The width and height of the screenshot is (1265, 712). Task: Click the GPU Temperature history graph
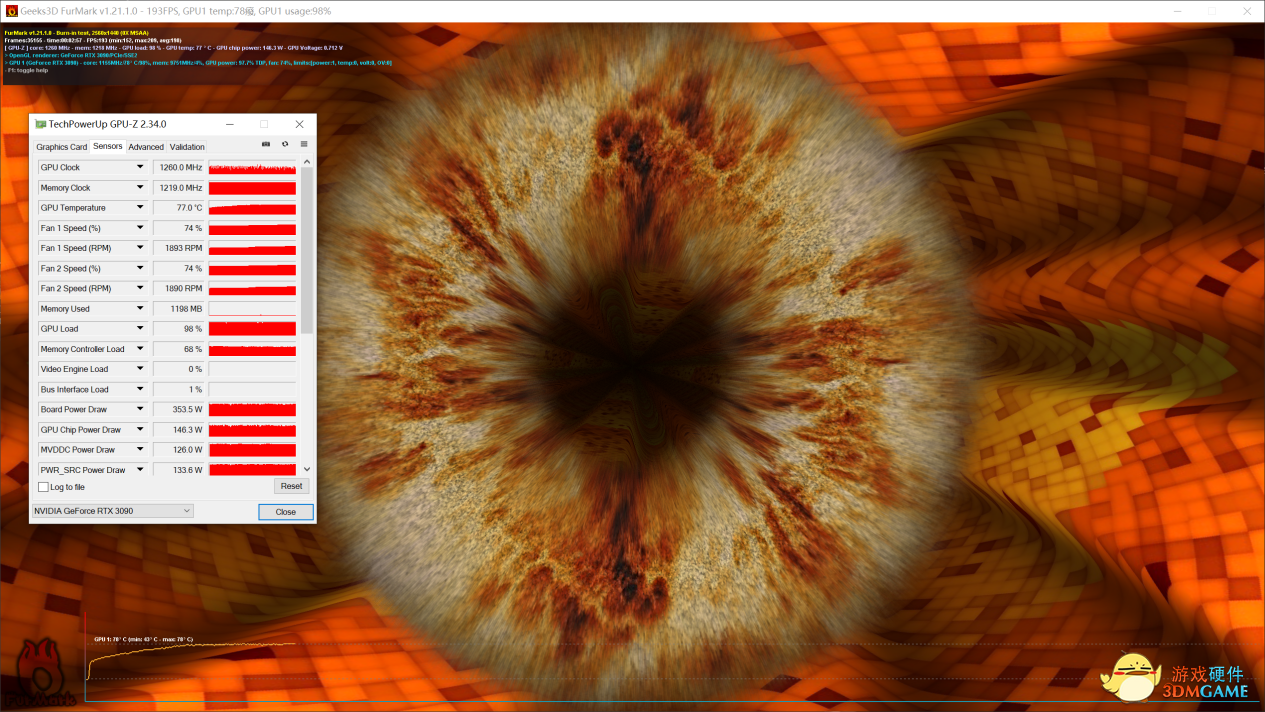click(252, 208)
